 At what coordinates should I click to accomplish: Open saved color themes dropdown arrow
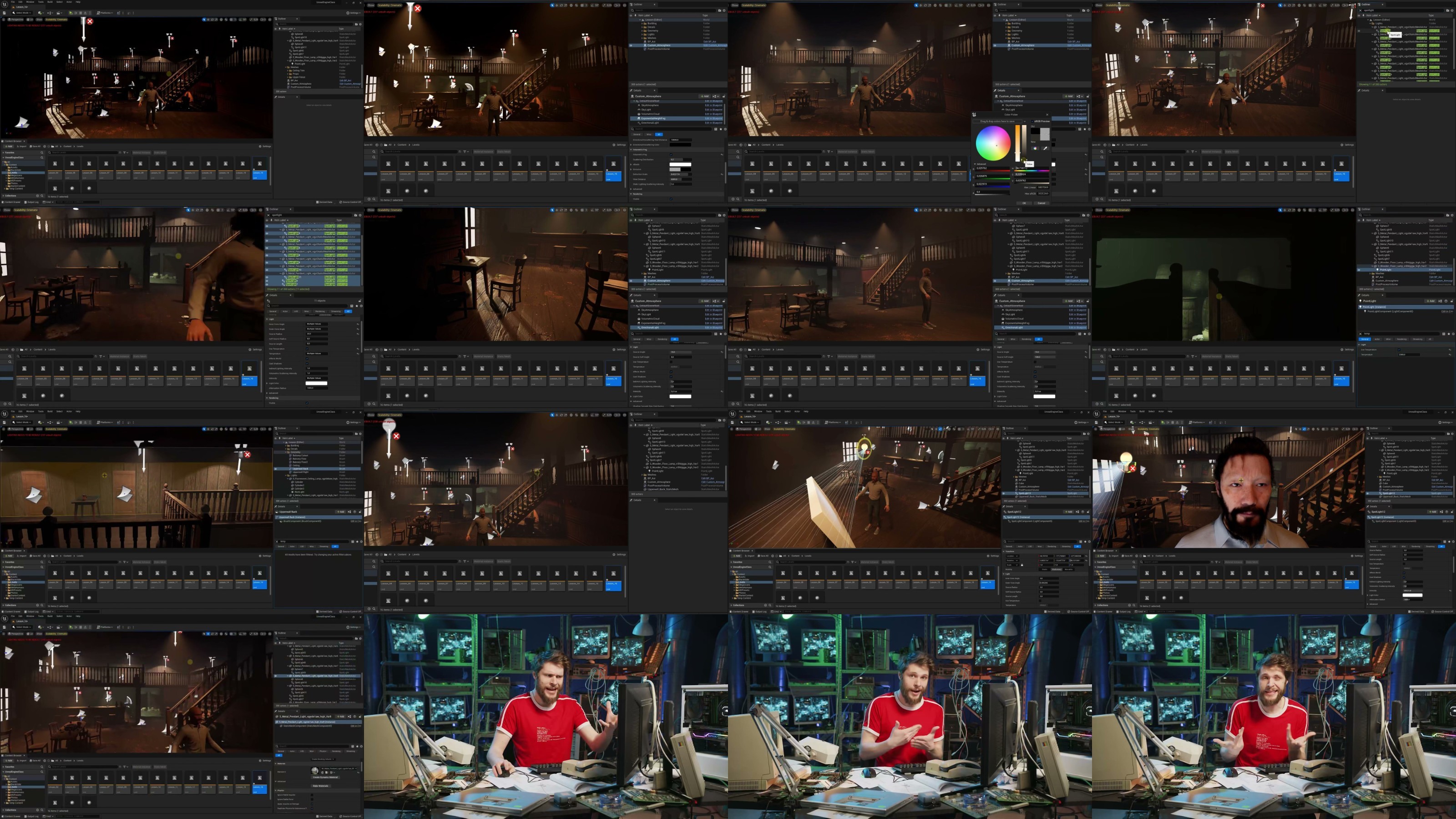[1025, 121]
